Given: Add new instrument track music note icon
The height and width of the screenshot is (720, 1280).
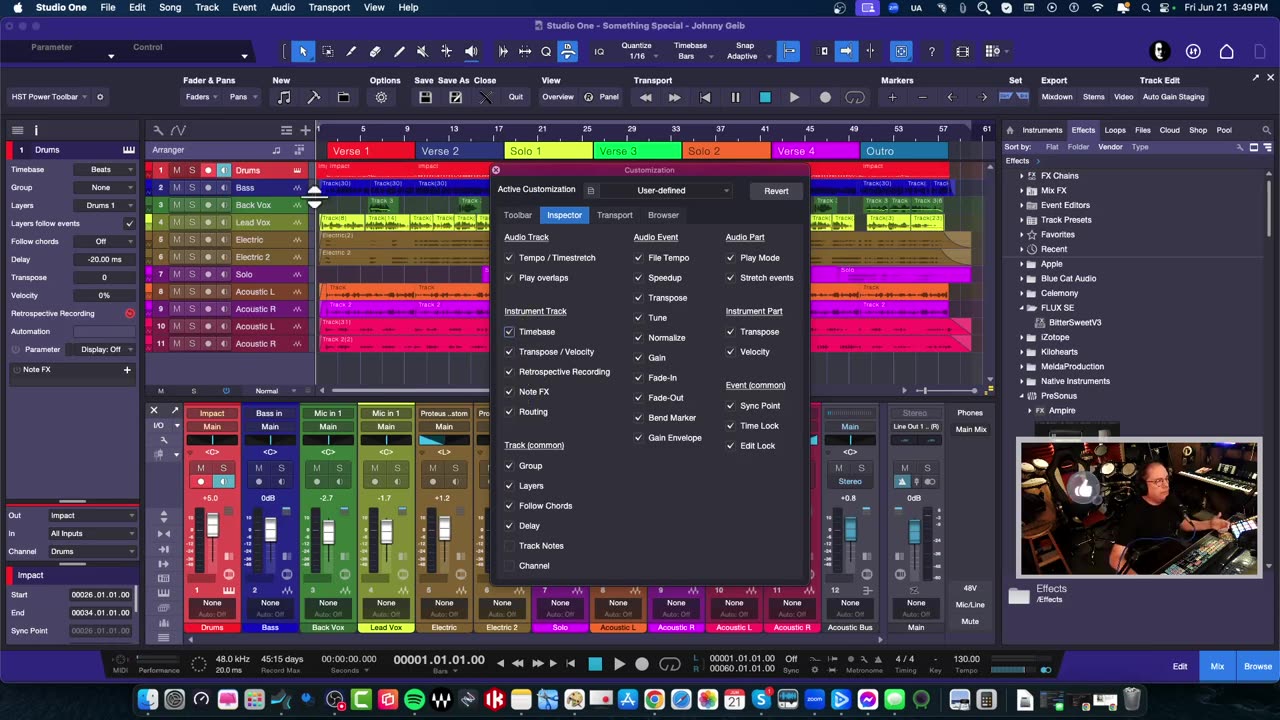Looking at the screenshot, I should 284,97.
